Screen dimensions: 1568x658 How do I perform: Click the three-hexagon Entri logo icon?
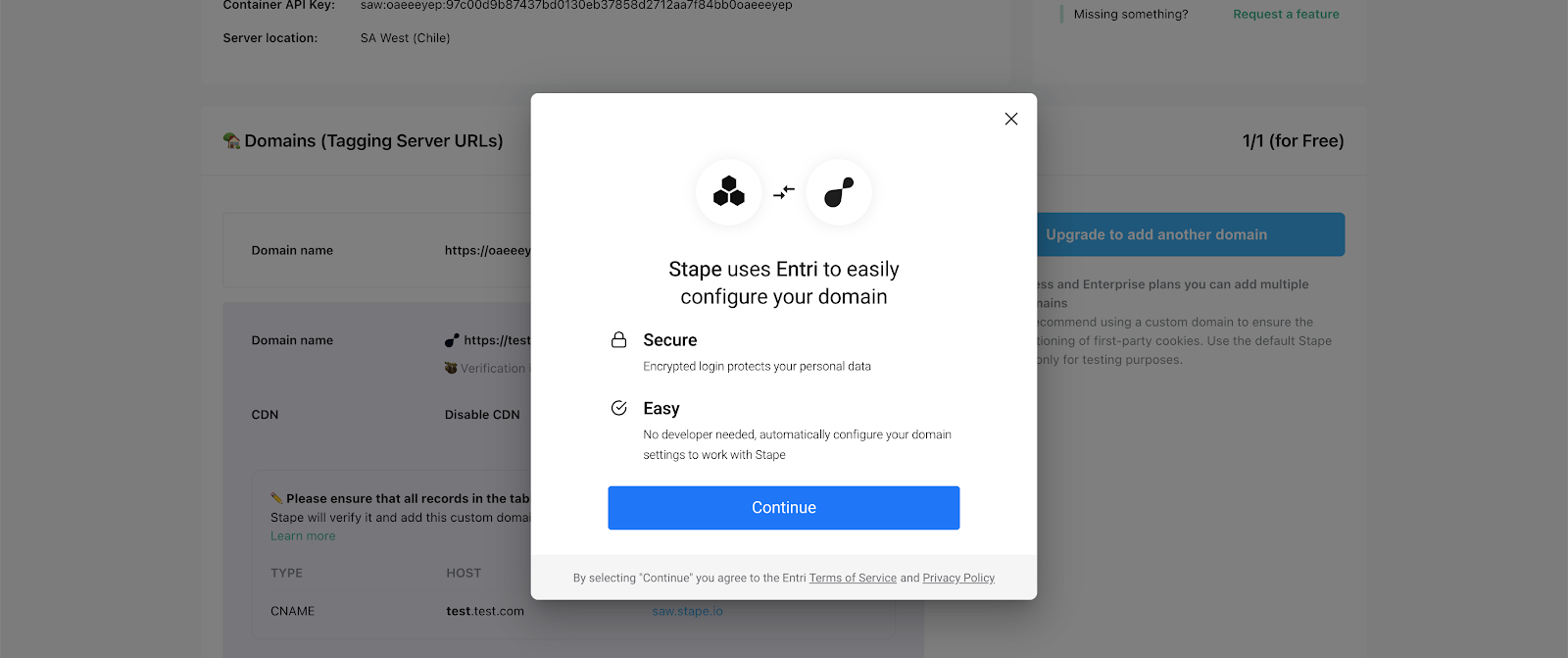729,191
